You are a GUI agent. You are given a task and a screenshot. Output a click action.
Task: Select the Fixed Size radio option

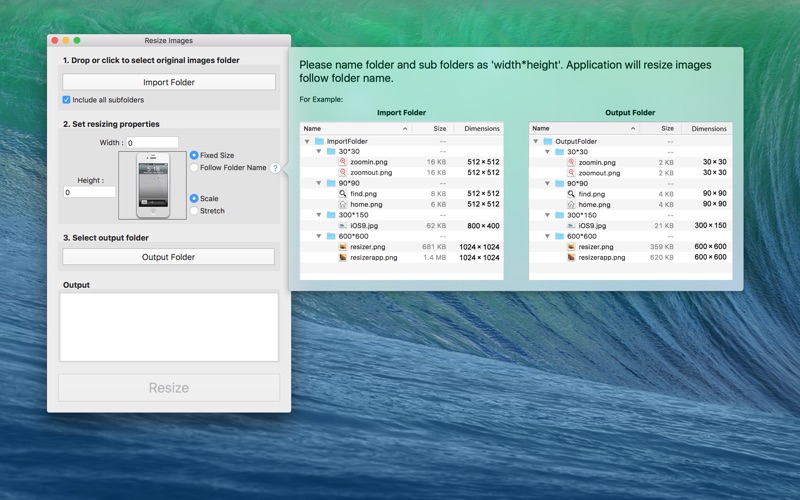194,155
